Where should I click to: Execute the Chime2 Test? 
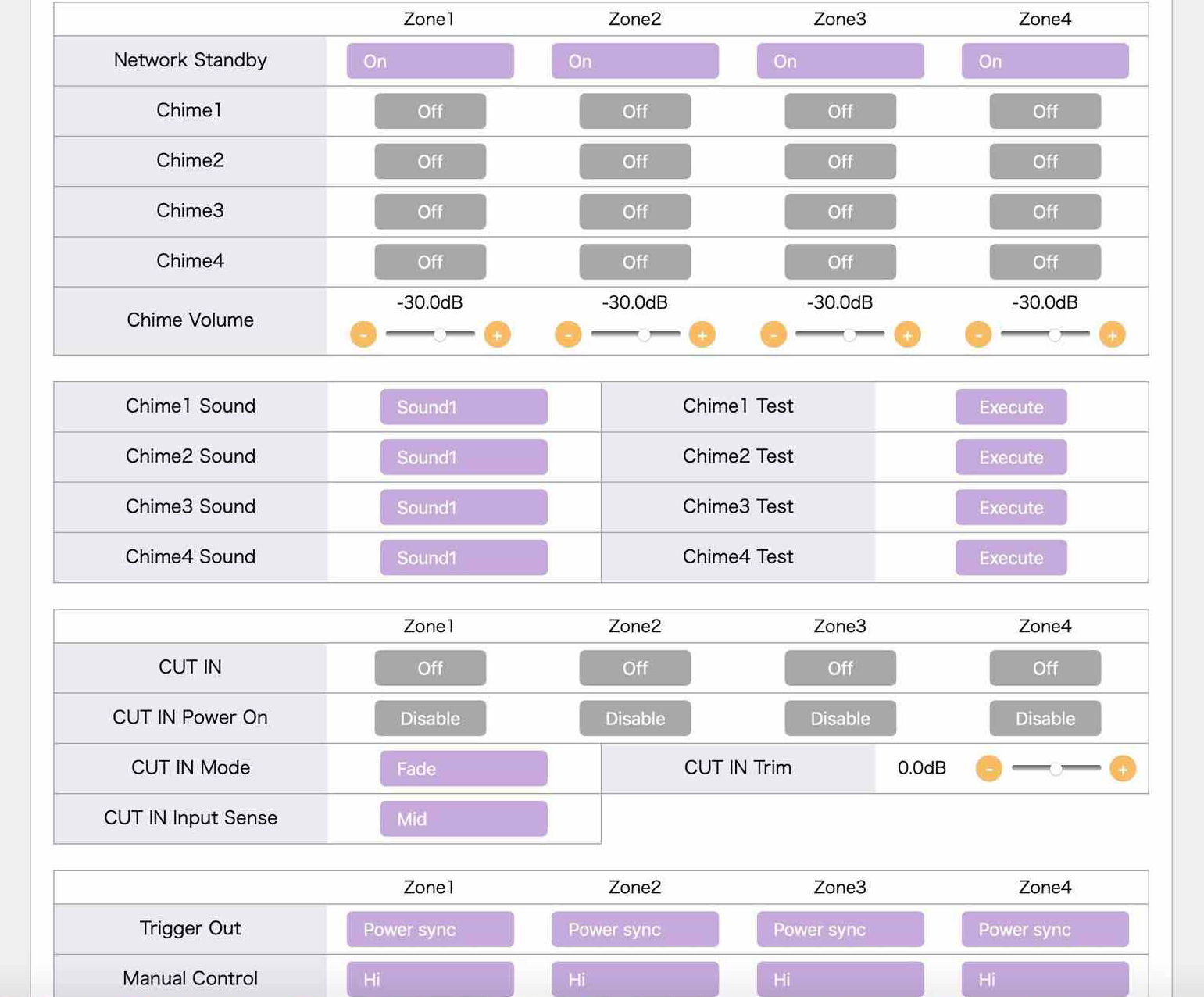(1011, 456)
